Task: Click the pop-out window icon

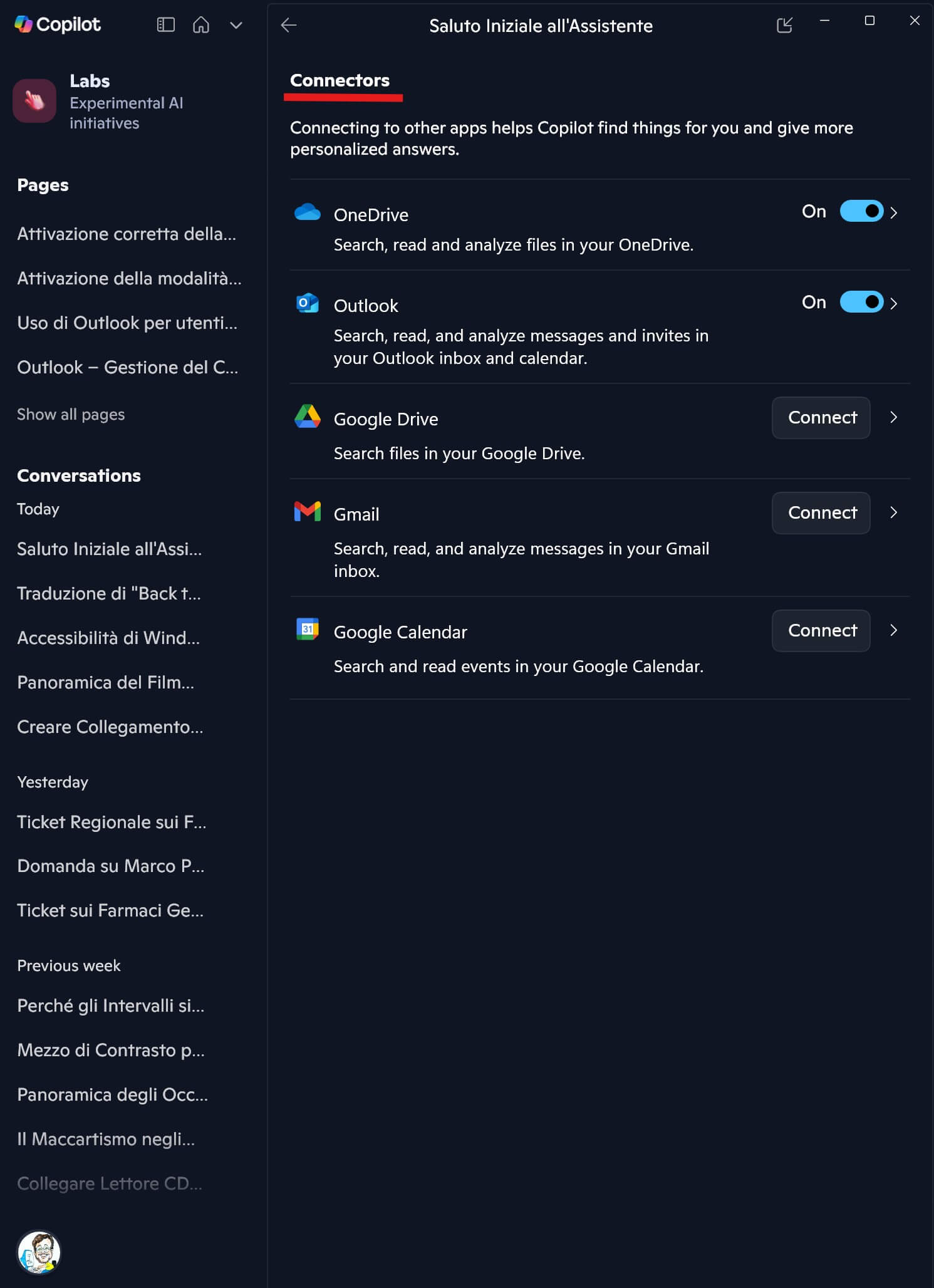Action: [784, 25]
